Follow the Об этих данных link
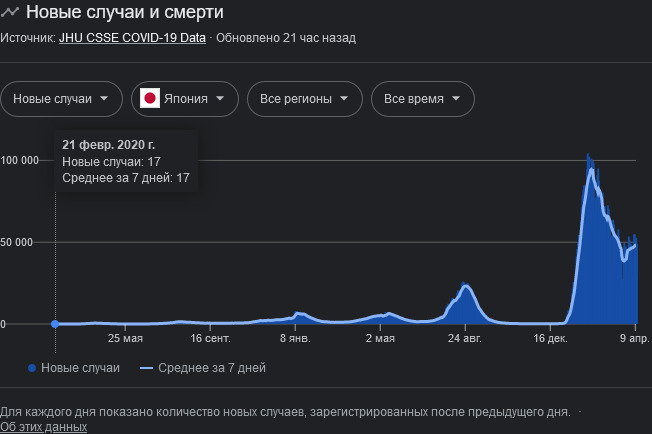652x434 pixels. pyautogui.click(x=44, y=427)
